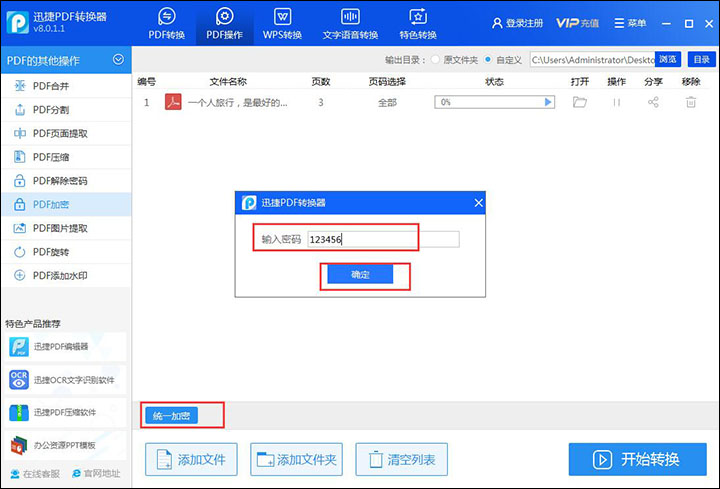This screenshot has width=720, height=489.
Task: Click the 页数 column header
Action: tap(321, 82)
